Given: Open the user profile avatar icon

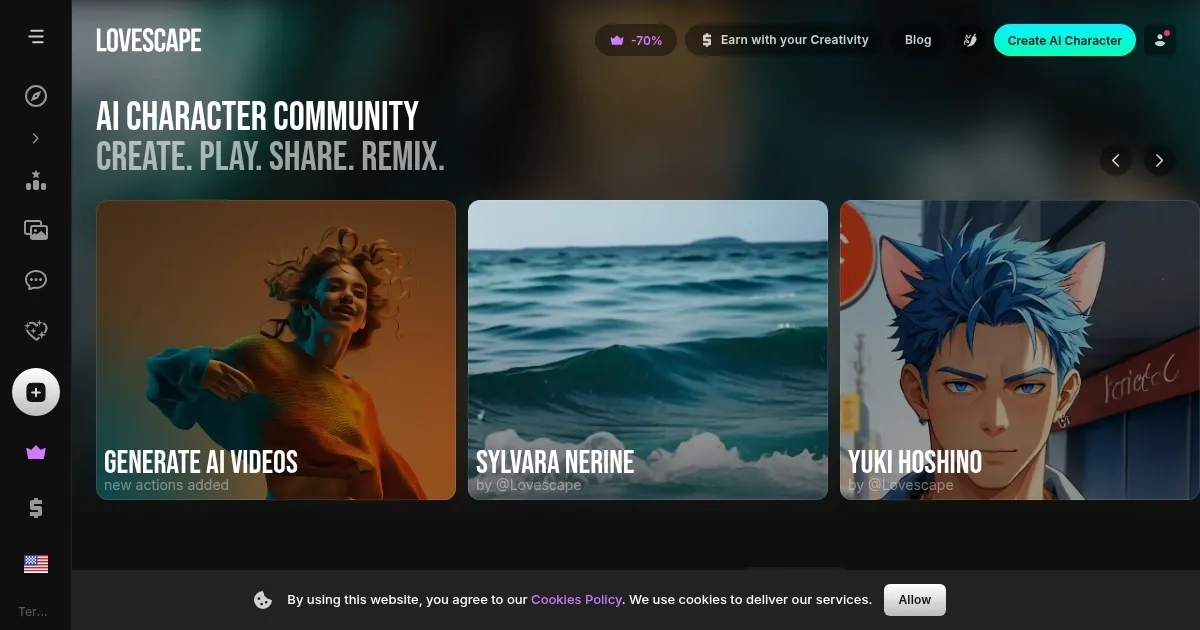Looking at the screenshot, I should point(1160,40).
